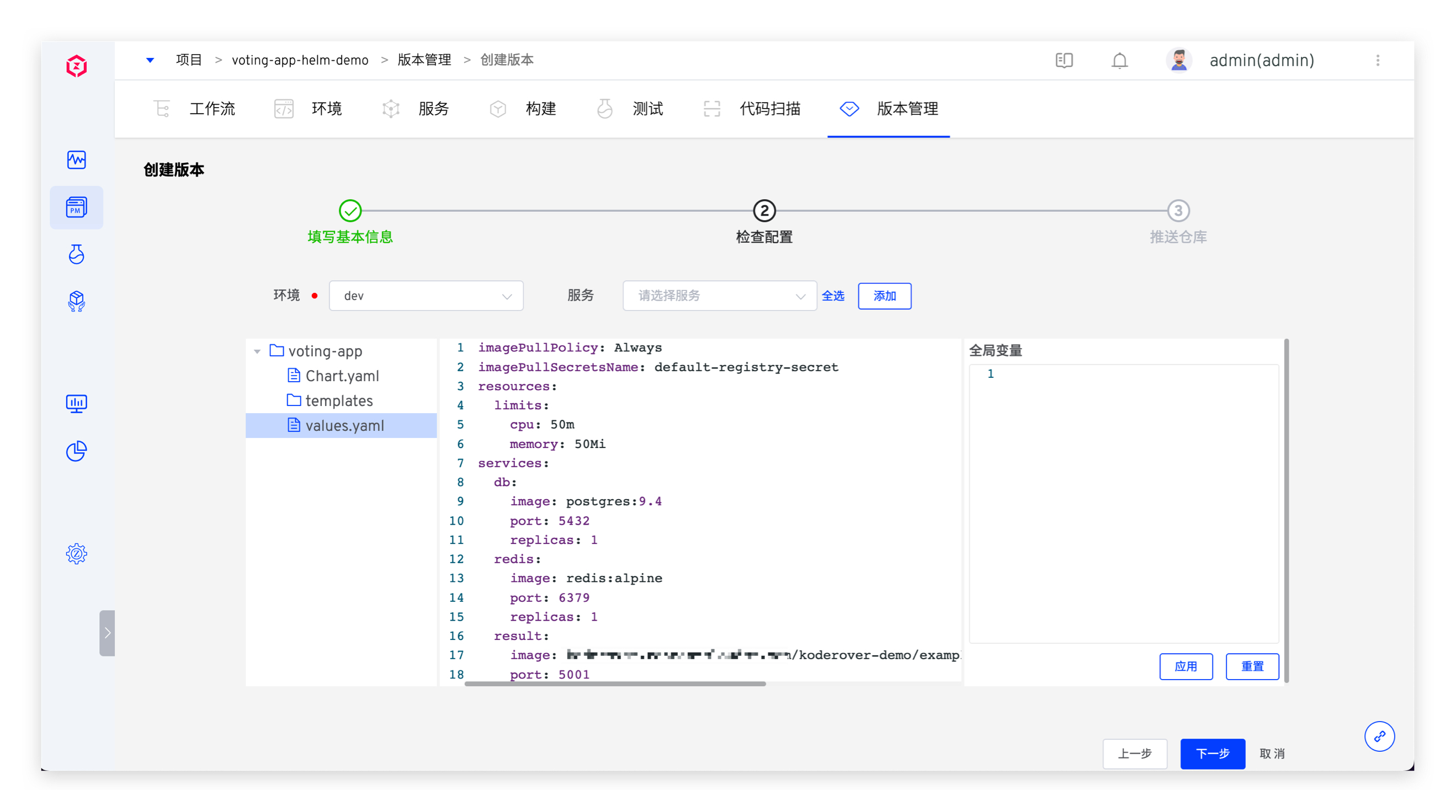Viewport: 1456px width, 812px height.
Task: Select the PM project sidebar icon
Action: tap(76, 207)
